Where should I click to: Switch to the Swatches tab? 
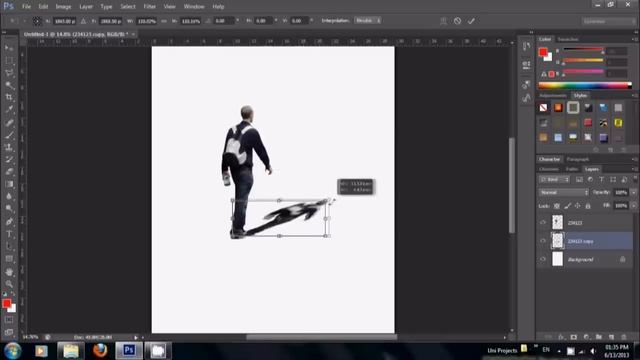568,39
